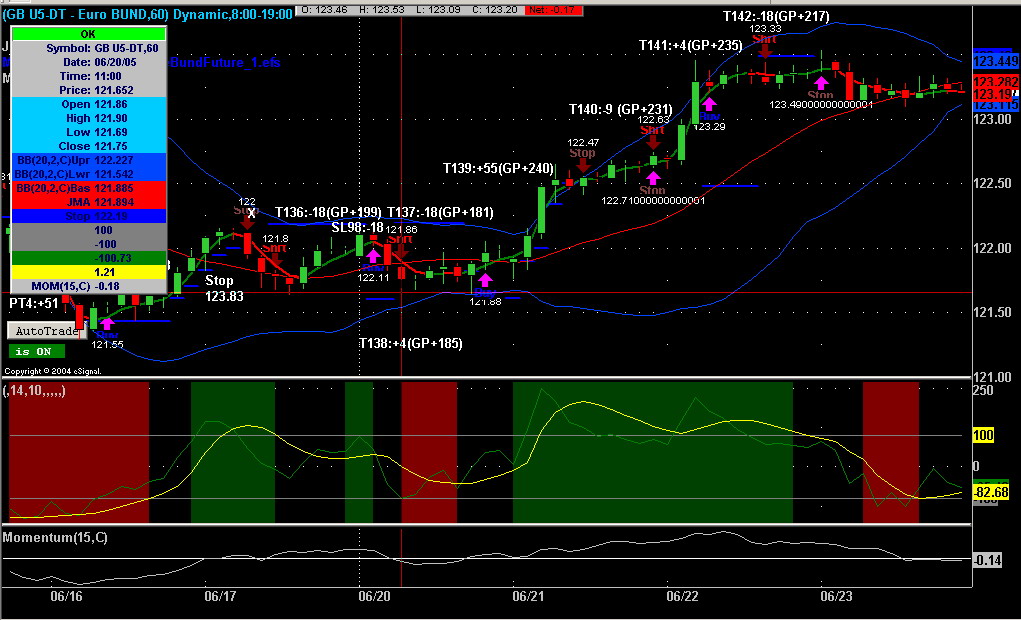Image resolution: width=1021 pixels, height=620 pixels.
Task: Click the AutoTrade button
Action: click(x=46, y=331)
